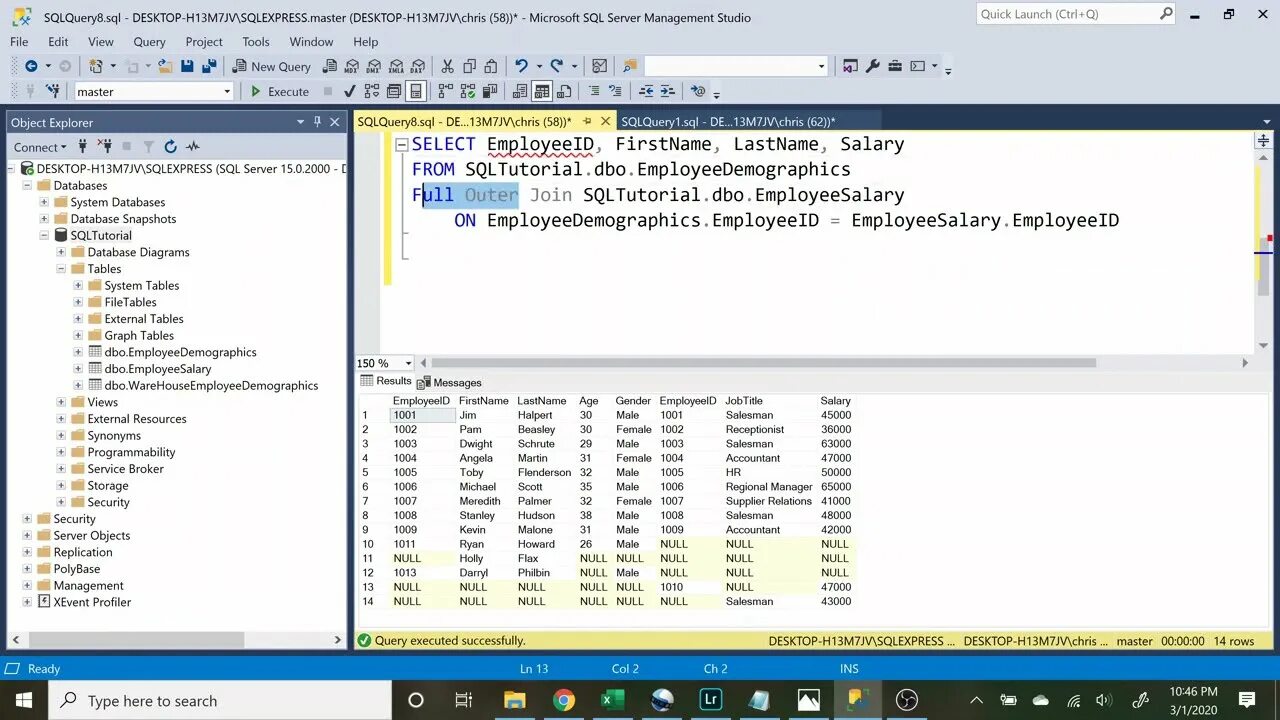
Task: Toggle Object Explorer auto-hide pin
Action: point(318,122)
